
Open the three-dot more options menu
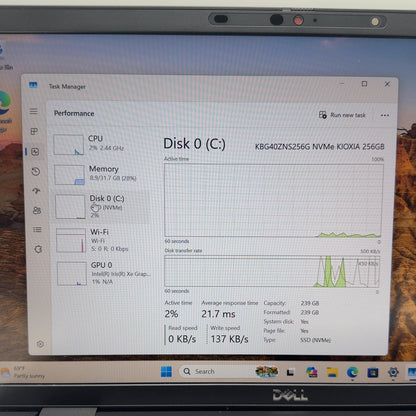(x=385, y=115)
